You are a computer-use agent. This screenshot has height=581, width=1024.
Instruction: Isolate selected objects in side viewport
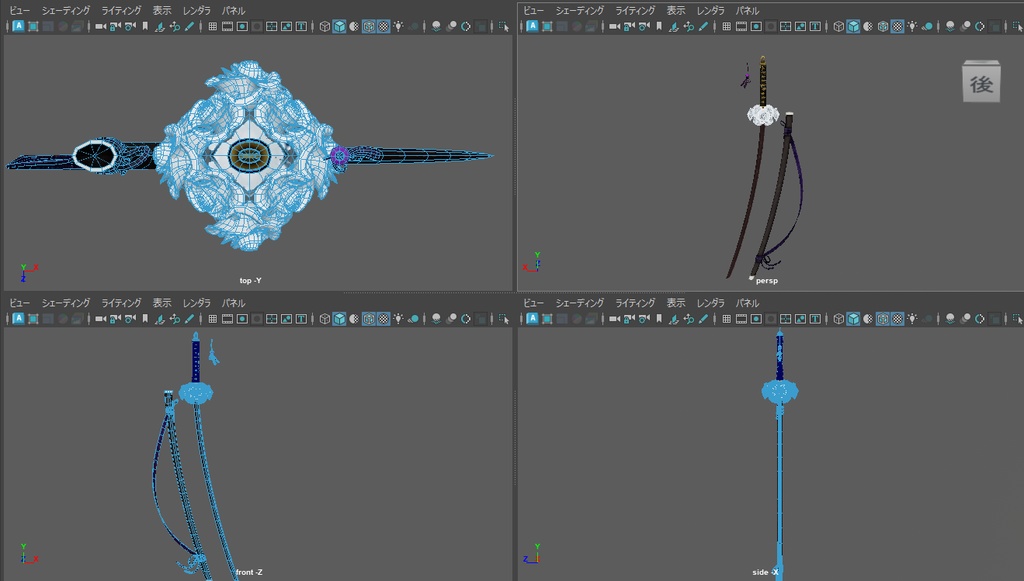[1017, 319]
